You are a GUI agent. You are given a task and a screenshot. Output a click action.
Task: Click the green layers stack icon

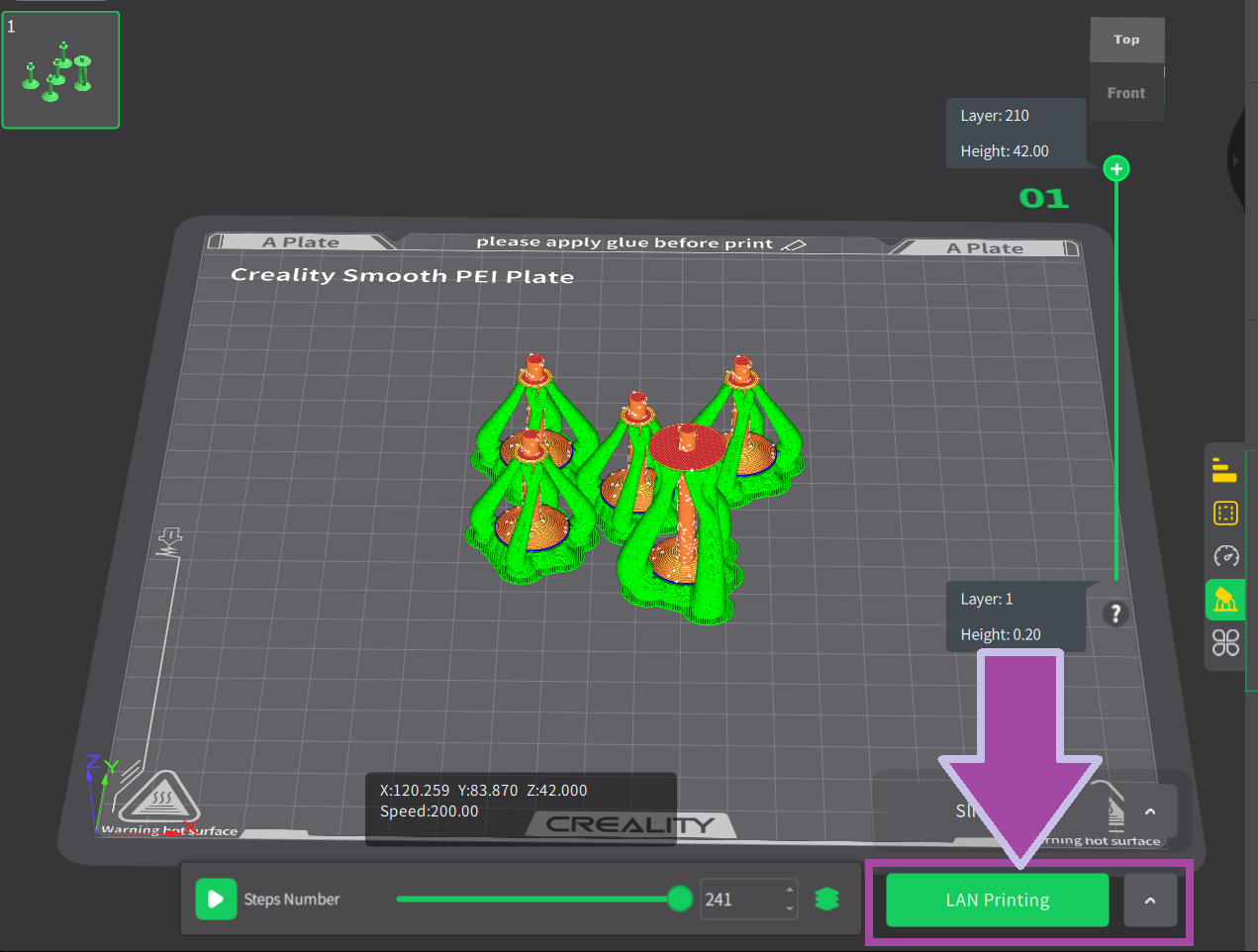[826, 899]
